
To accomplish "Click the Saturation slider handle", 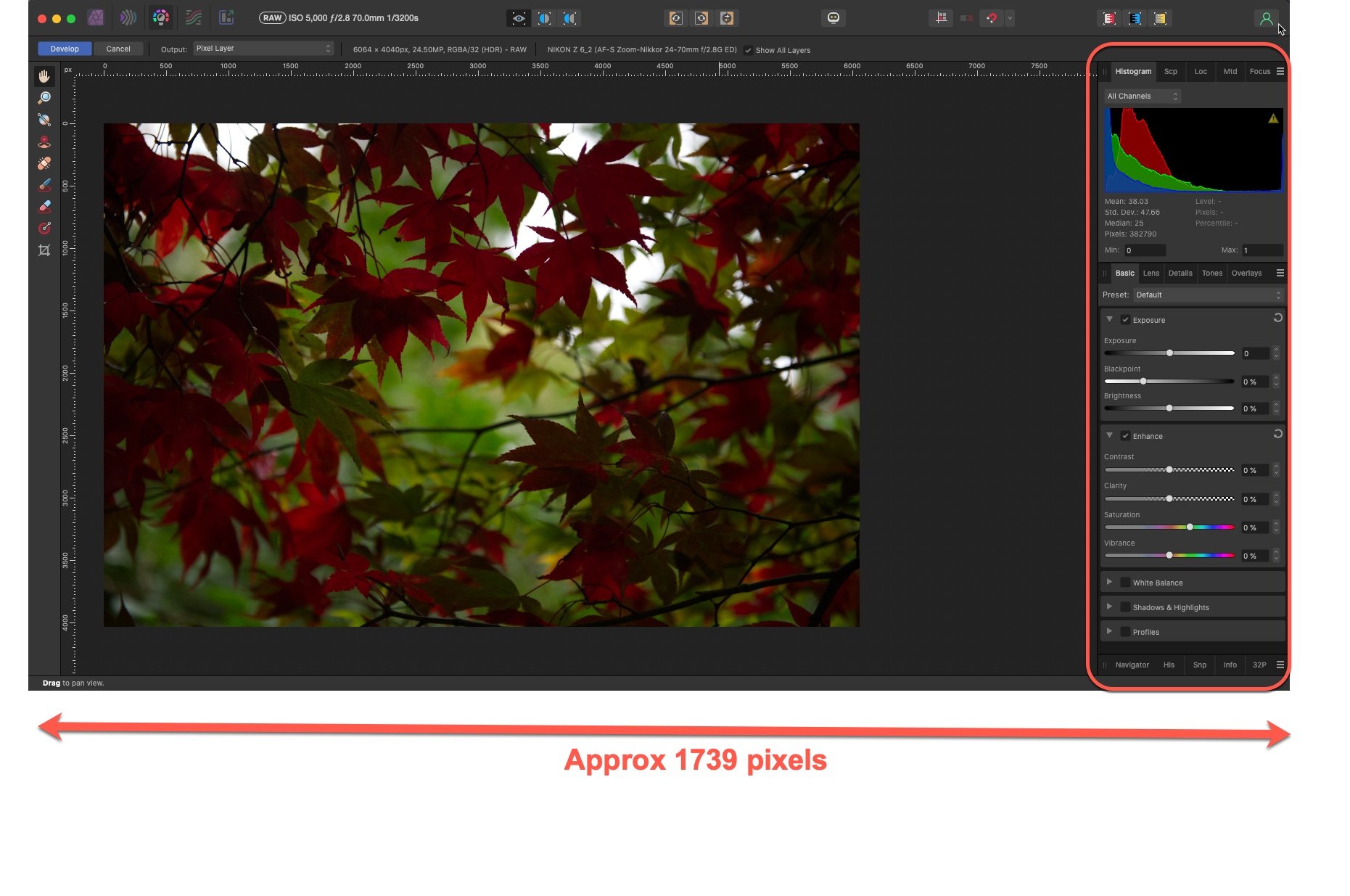I will click(1190, 527).
